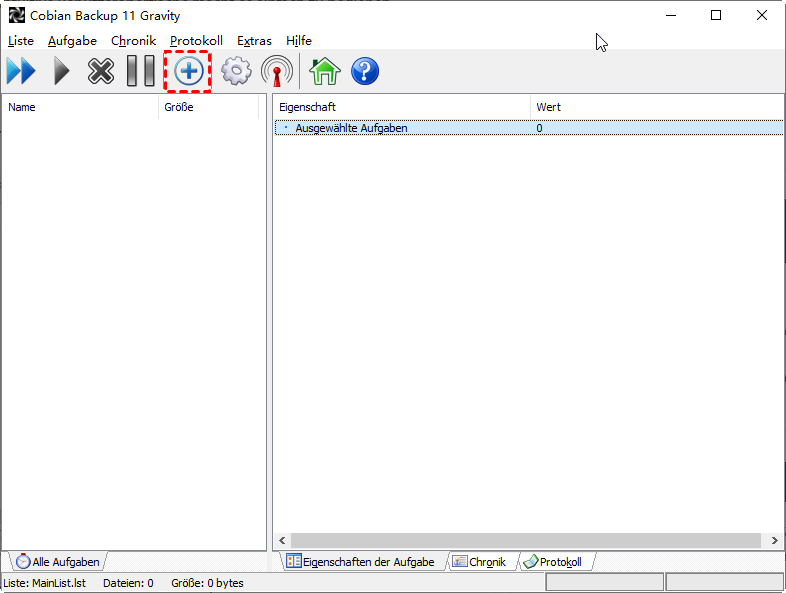Switch to the Protokoll tab at bottom
Viewport: 786px width, 593px height.
pos(556,562)
